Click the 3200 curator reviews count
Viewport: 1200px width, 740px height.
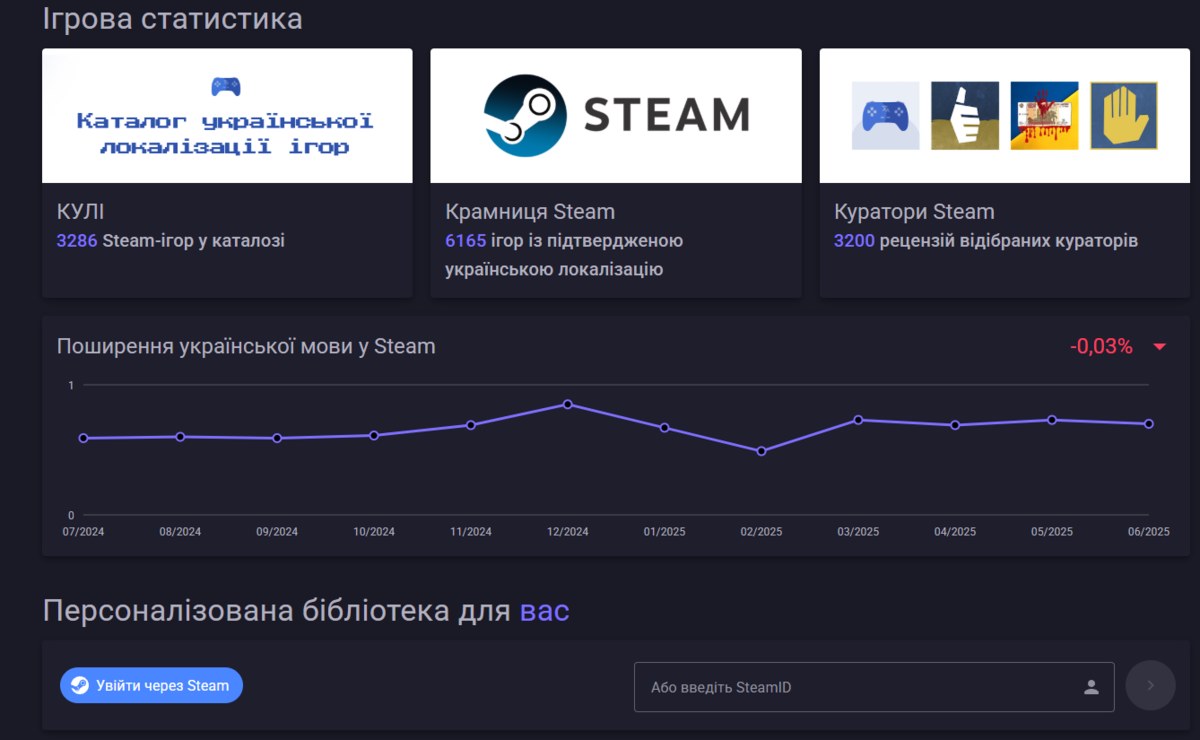point(854,241)
